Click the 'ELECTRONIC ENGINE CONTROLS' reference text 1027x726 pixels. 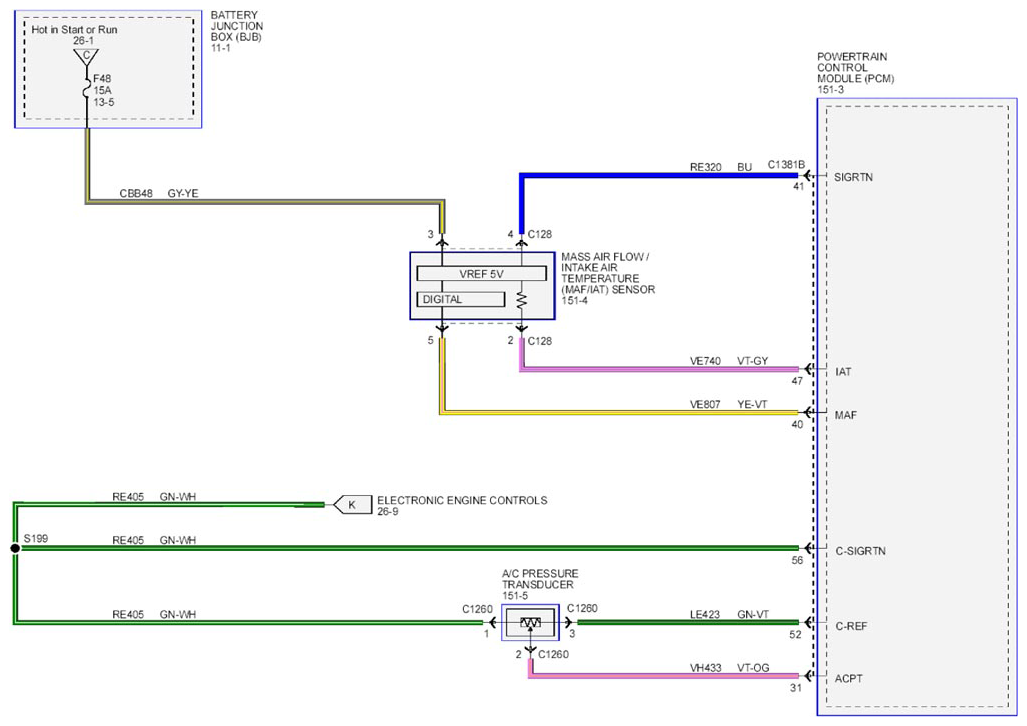click(462, 500)
